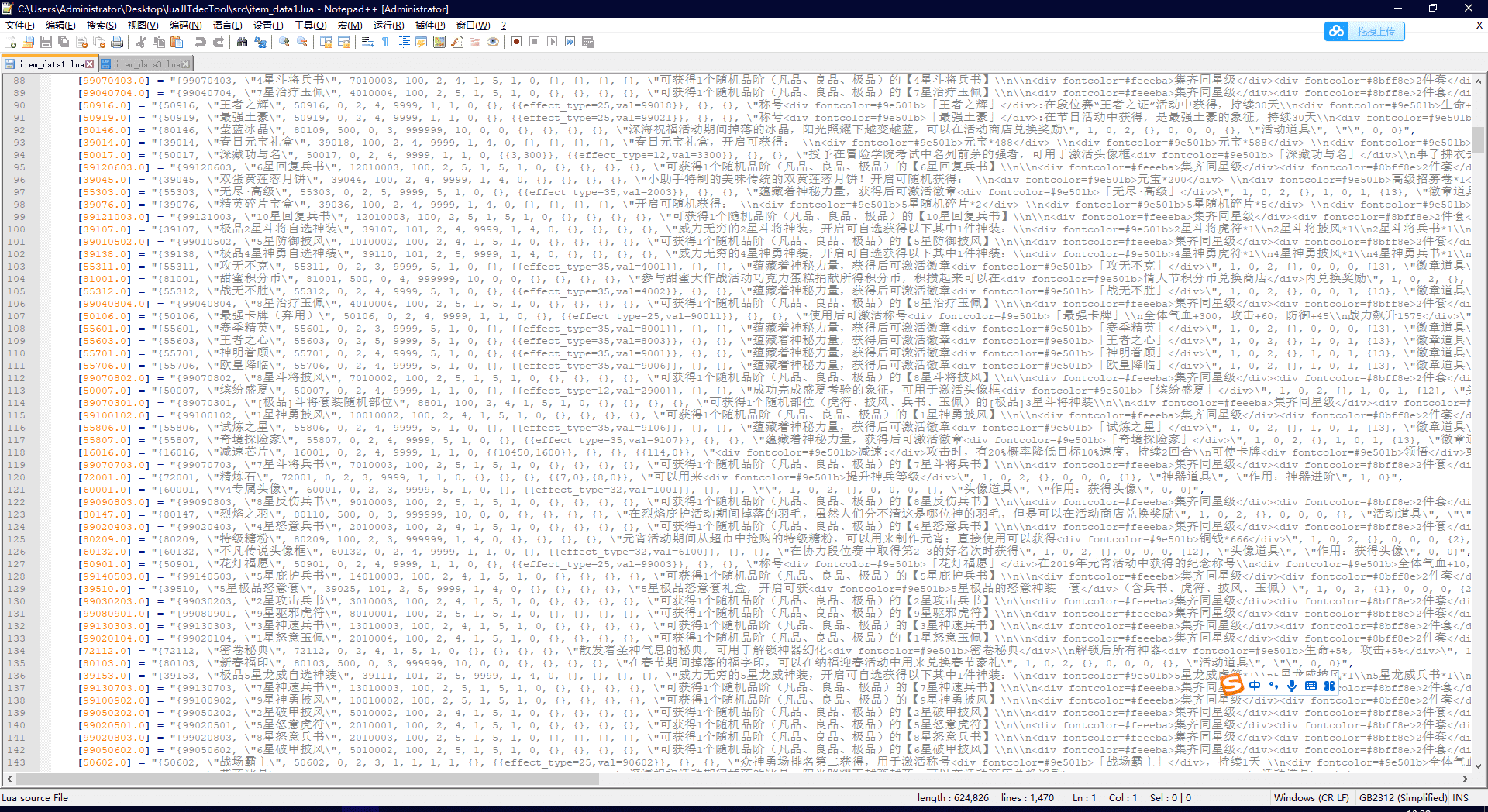Click the Stop macro recording icon
This screenshot has height=812, width=1488.
[x=535, y=42]
